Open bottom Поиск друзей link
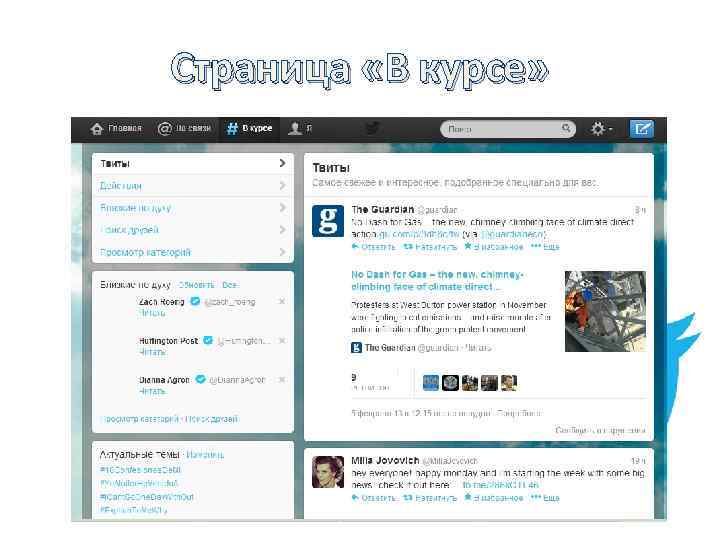720x540 pixels. coord(212,419)
